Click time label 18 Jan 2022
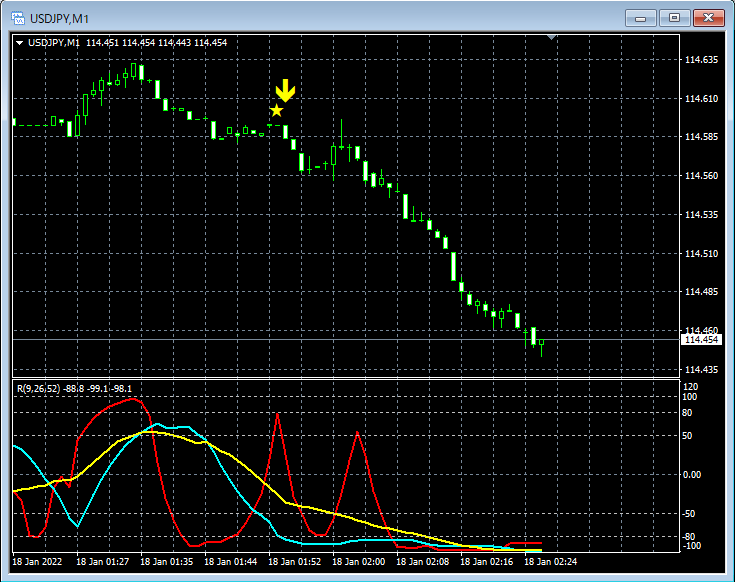The image size is (735, 582). click(x=37, y=561)
